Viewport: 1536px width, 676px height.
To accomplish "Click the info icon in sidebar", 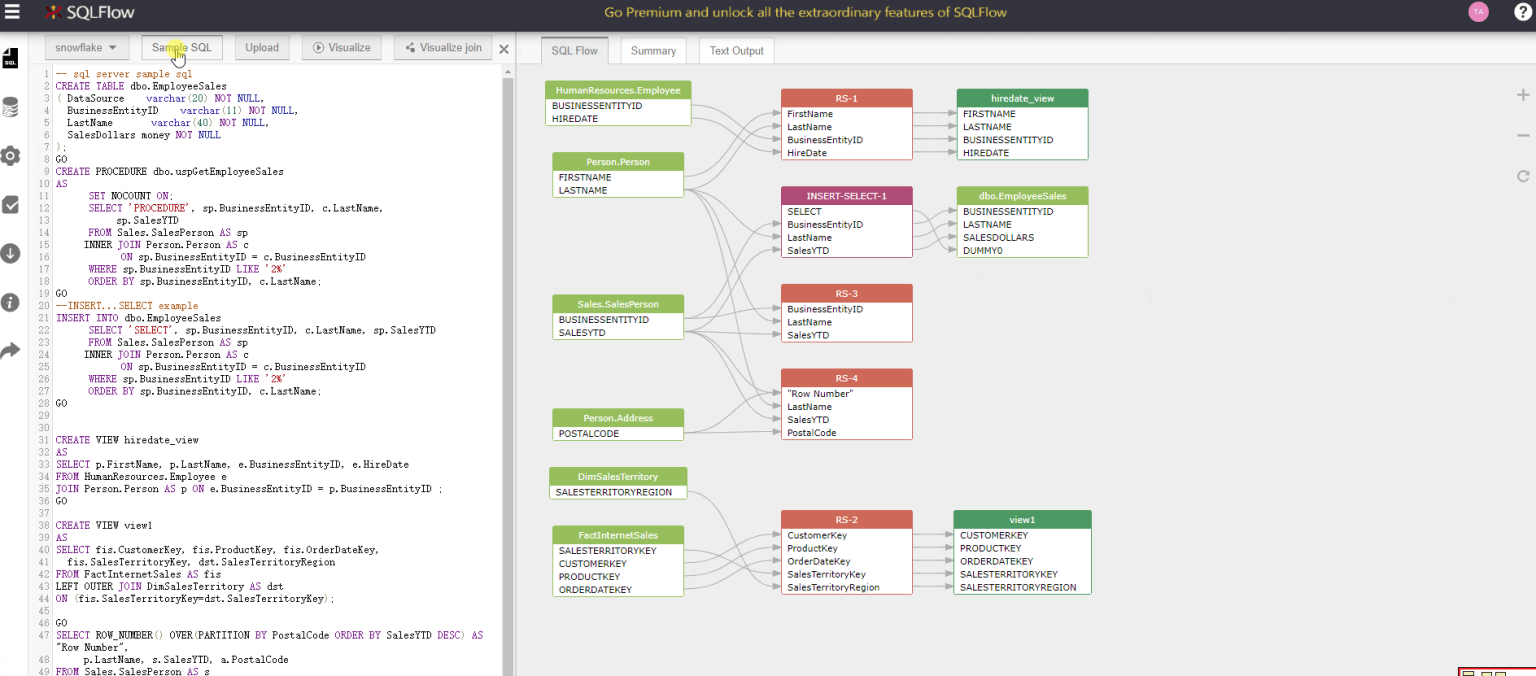I will (x=11, y=301).
